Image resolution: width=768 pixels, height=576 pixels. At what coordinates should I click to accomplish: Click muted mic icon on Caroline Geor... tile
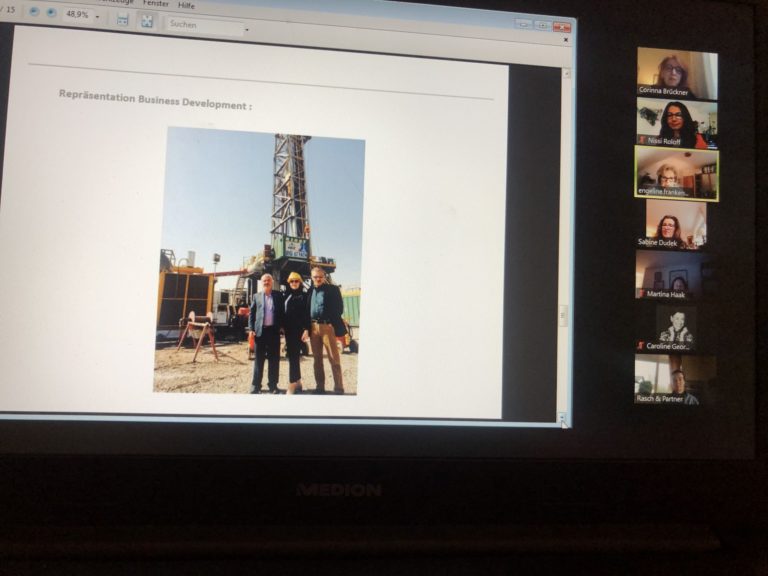point(641,346)
